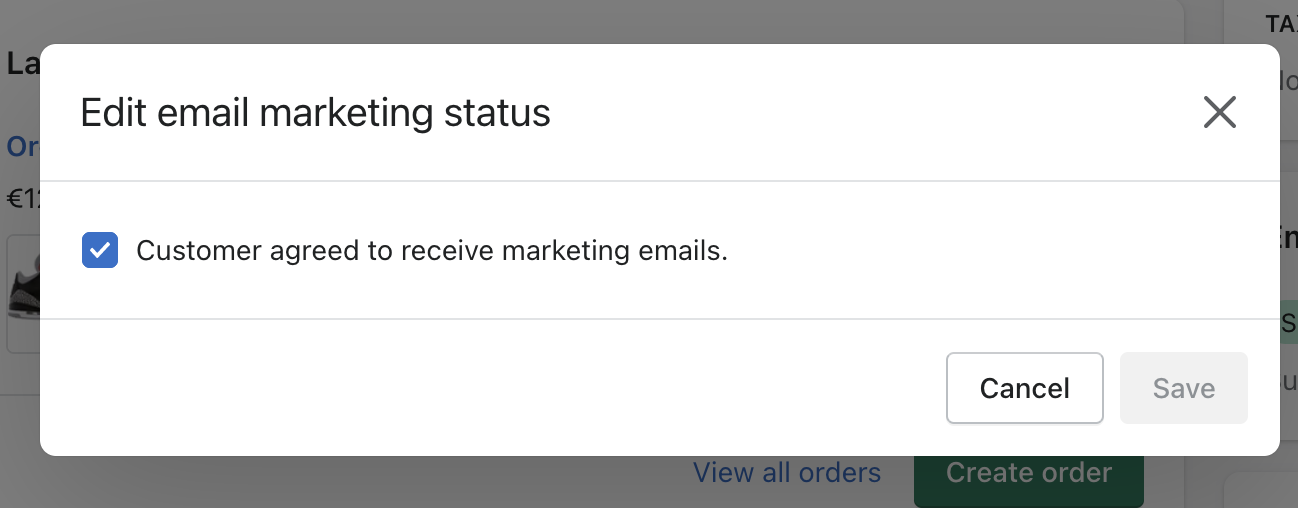Screen dimensions: 1298x508
Task: Click the Save button
Action: [1184, 388]
